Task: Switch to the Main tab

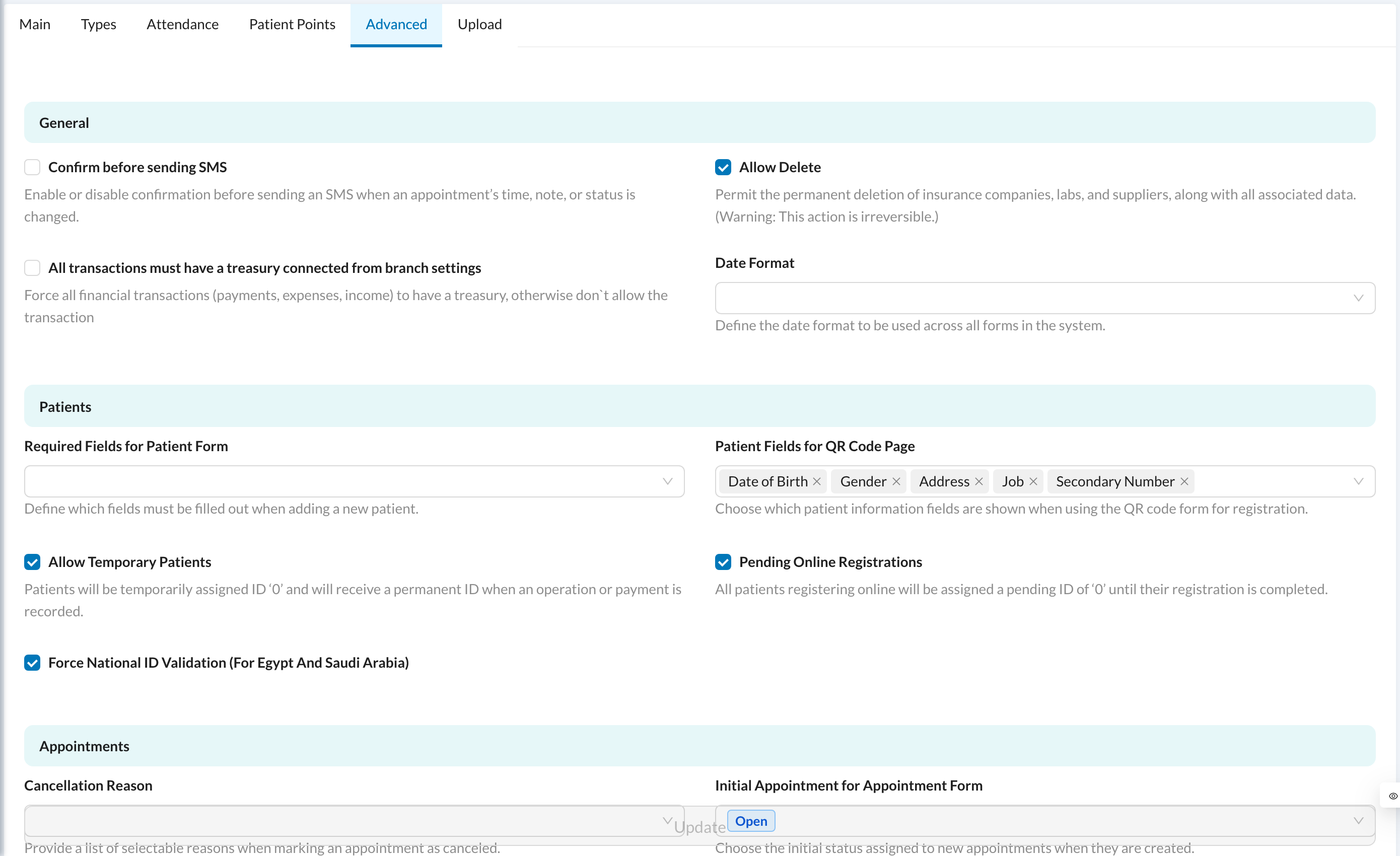Action: click(35, 24)
